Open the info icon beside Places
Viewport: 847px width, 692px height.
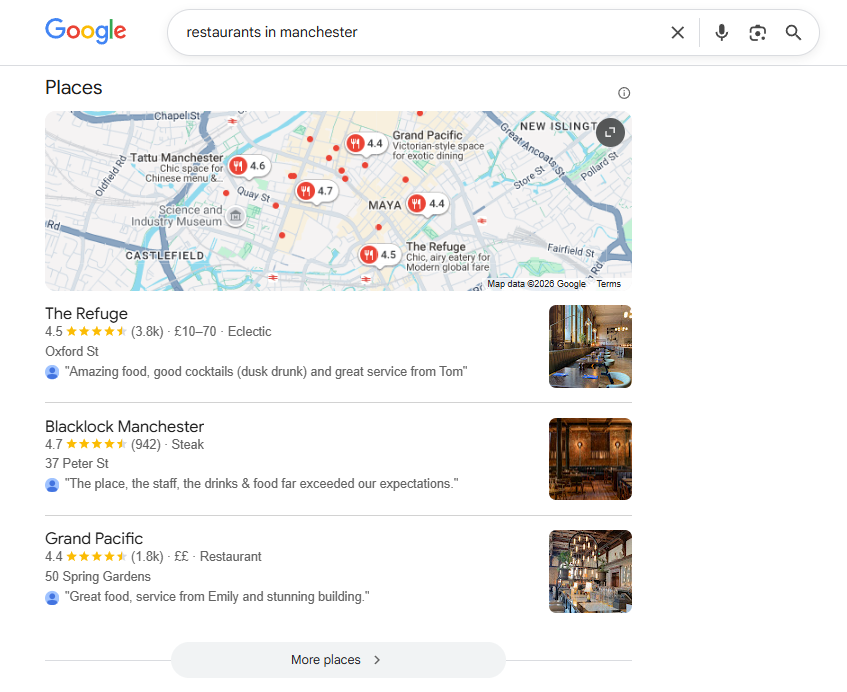624,93
